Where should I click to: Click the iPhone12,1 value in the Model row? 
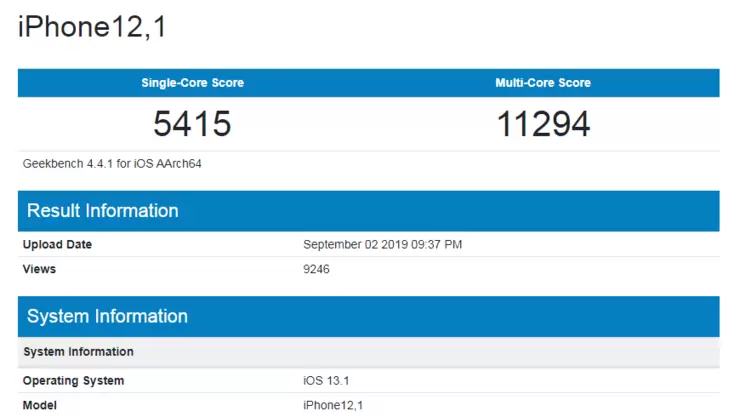(x=331, y=405)
